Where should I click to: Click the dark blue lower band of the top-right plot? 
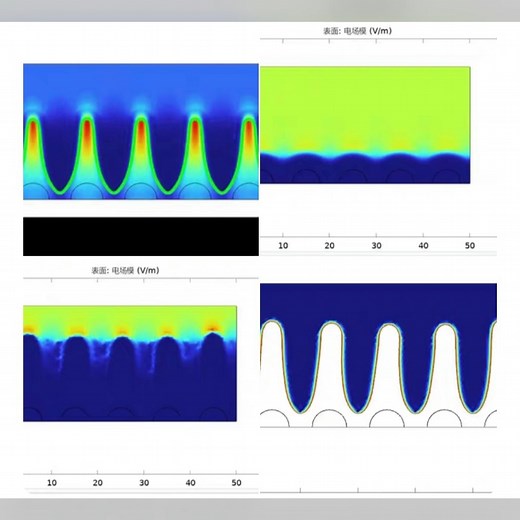click(365, 170)
